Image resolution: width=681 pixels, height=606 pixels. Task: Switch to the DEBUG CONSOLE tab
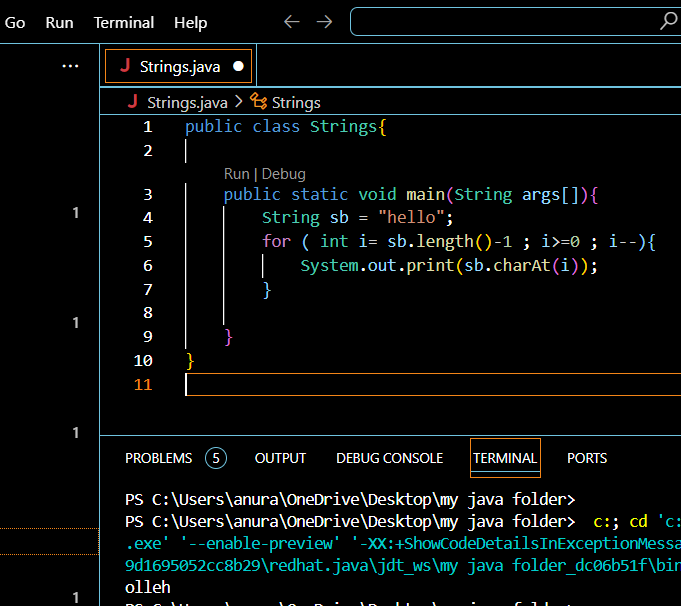[x=390, y=458]
